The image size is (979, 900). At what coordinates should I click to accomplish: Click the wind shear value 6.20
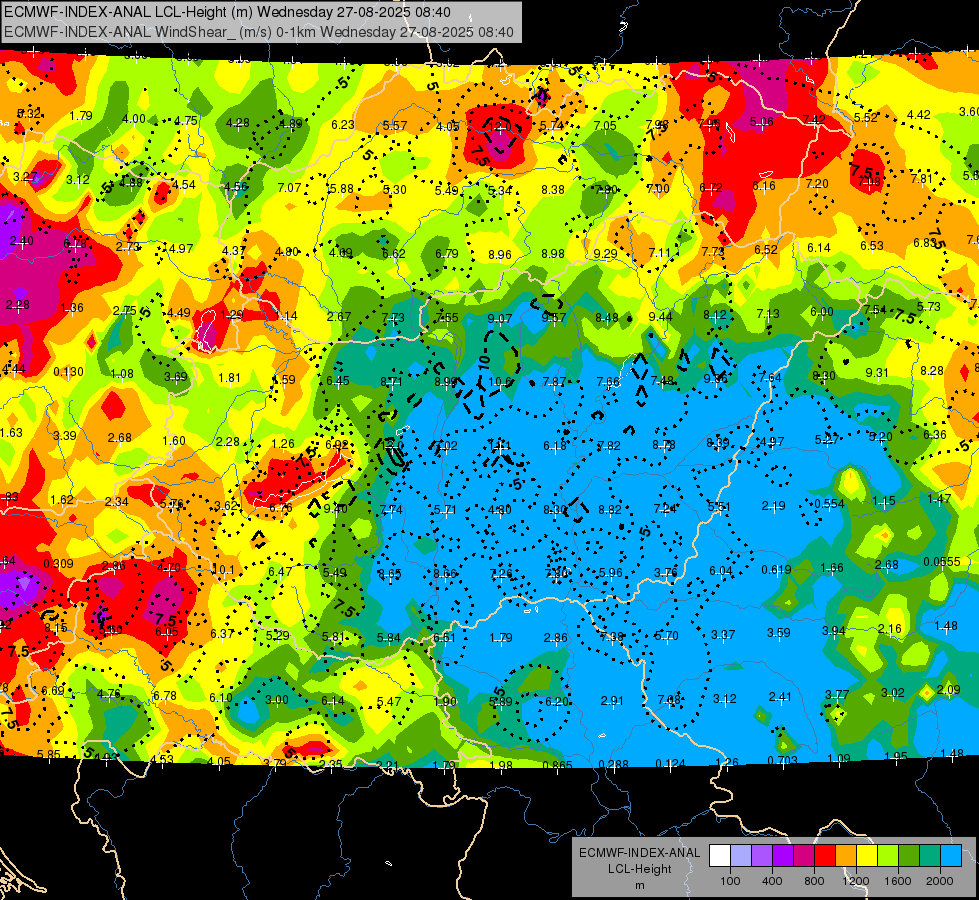pyautogui.click(x=557, y=702)
